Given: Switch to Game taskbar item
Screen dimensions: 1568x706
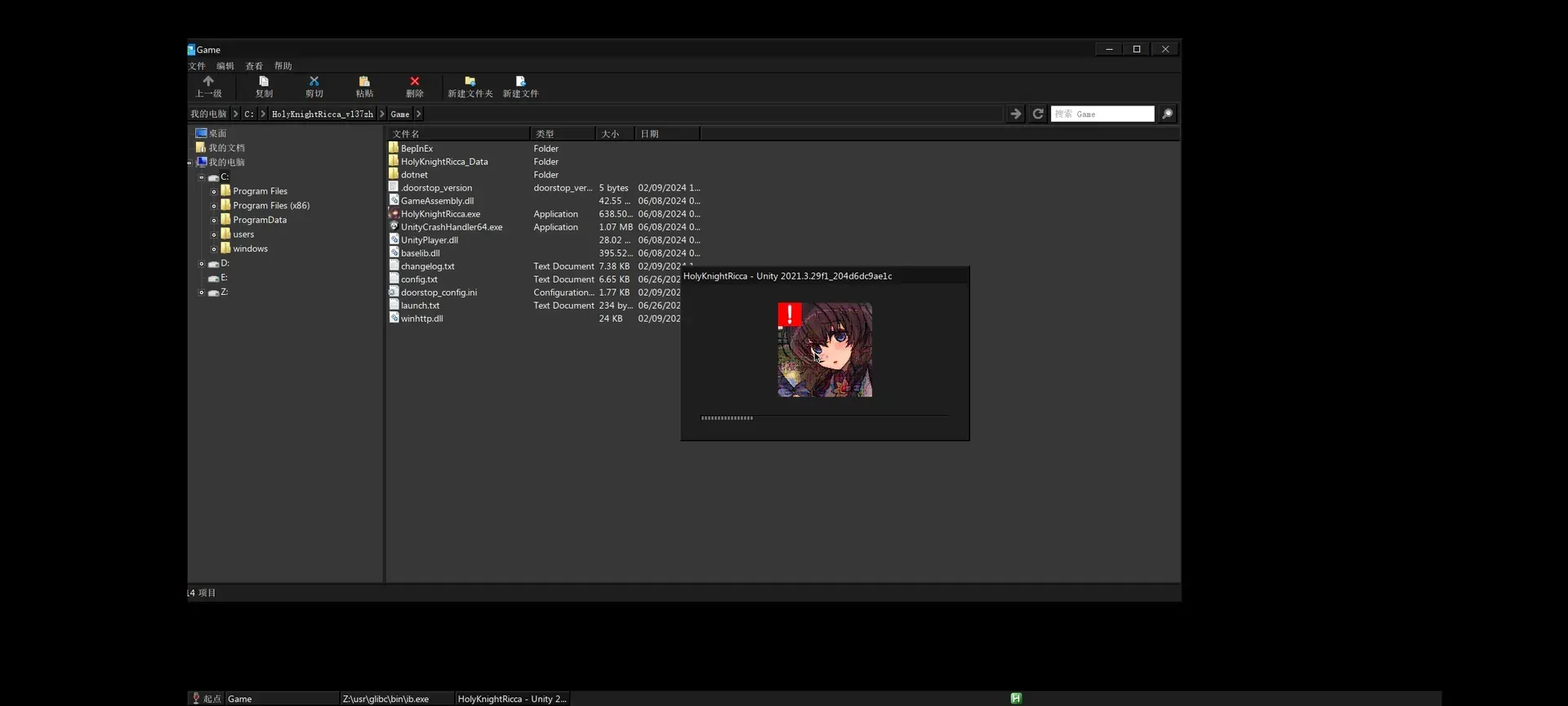Looking at the screenshot, I should (282, 699).
